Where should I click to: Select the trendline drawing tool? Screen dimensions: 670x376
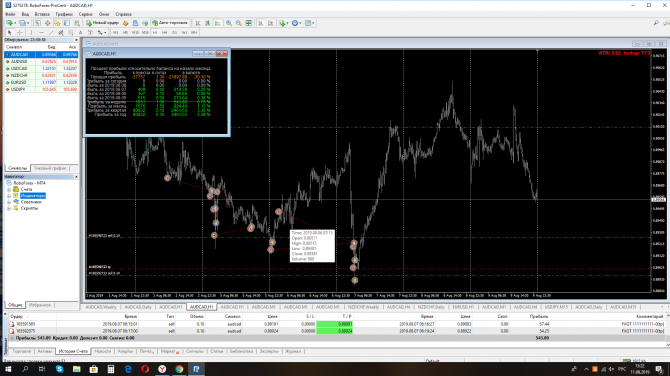(51, 32)
